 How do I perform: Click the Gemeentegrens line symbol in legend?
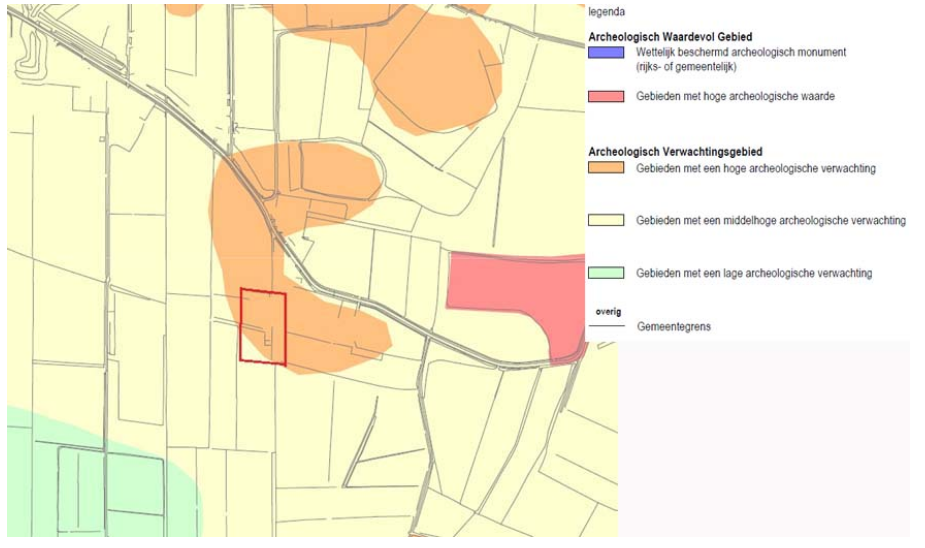(607, 326)
